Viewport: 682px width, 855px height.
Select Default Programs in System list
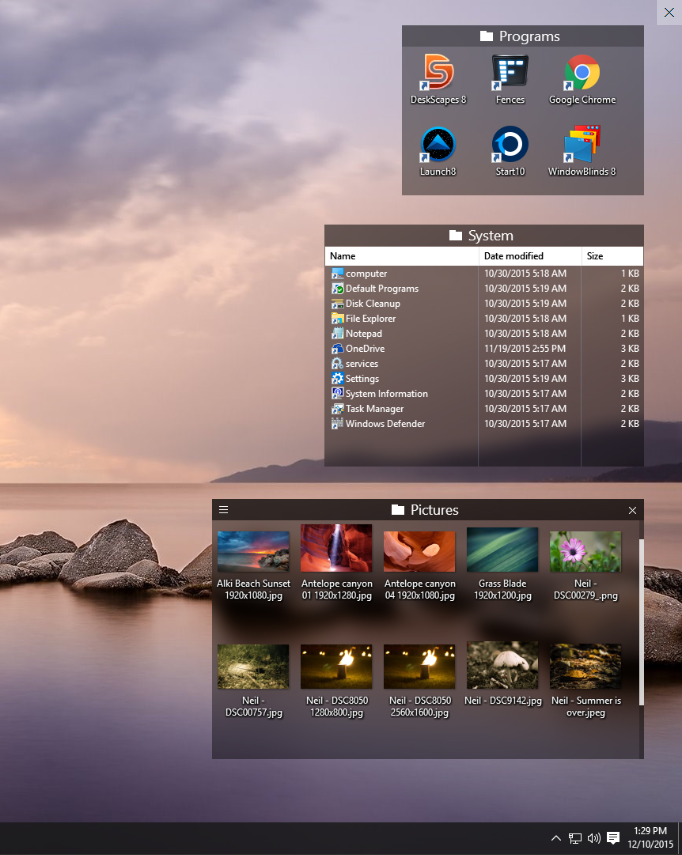[484, 288]
